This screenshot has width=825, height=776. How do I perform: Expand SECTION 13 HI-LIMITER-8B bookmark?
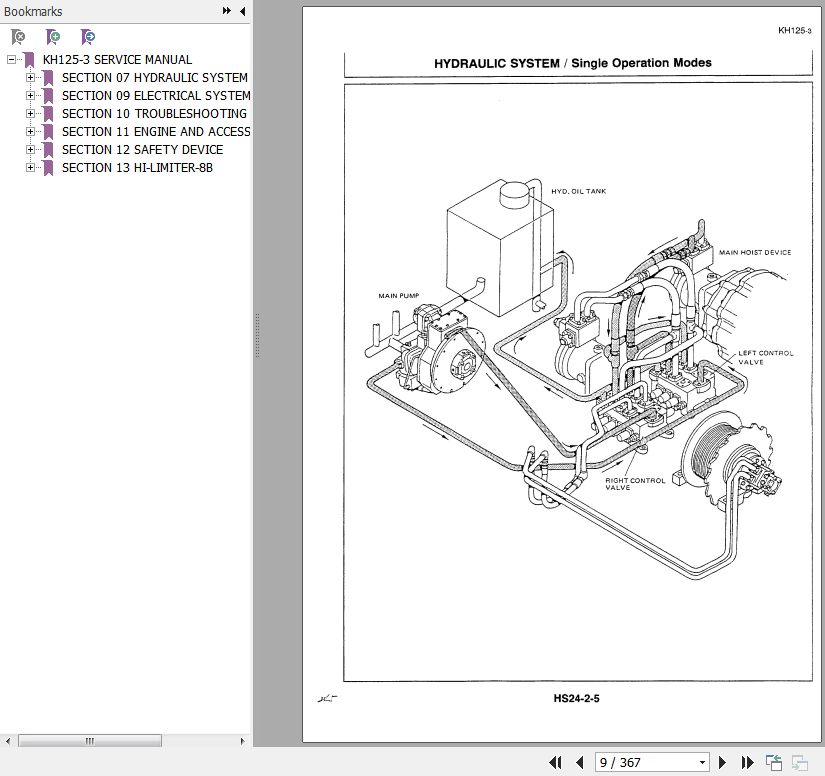click(30, 168)
